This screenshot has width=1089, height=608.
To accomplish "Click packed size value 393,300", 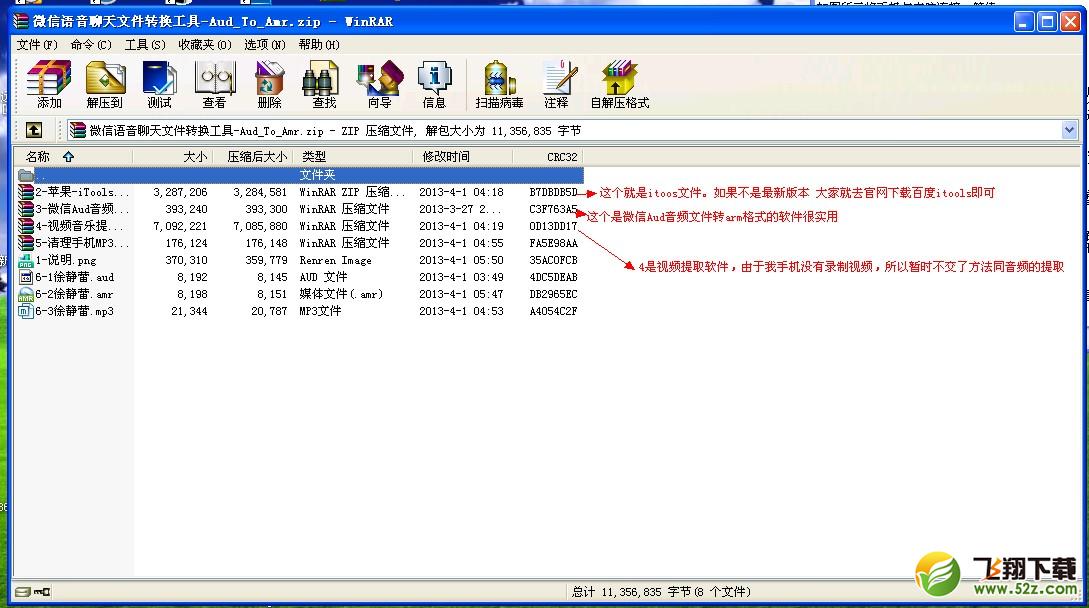I will [x=266, y=208].
